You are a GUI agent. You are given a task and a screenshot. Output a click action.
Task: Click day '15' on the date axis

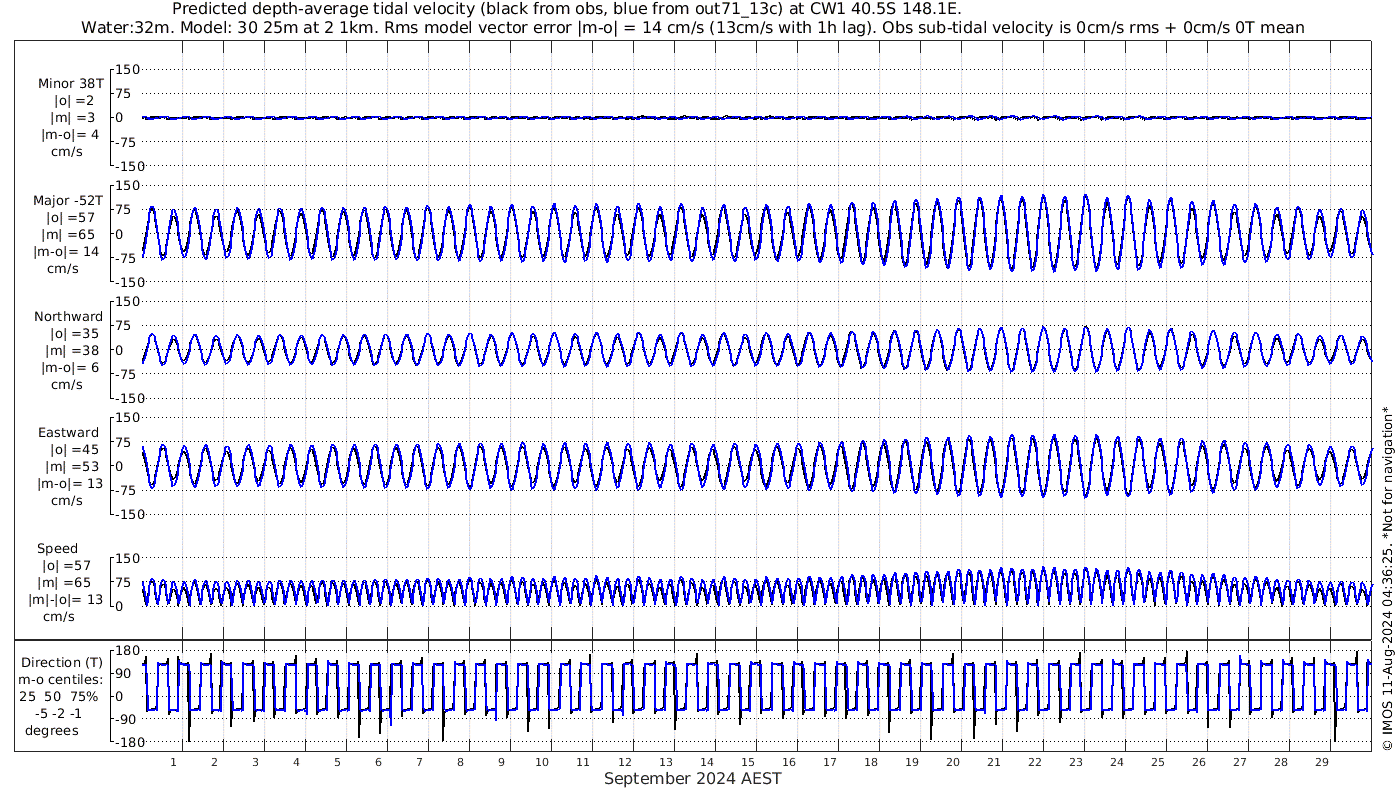pos(747,762)
